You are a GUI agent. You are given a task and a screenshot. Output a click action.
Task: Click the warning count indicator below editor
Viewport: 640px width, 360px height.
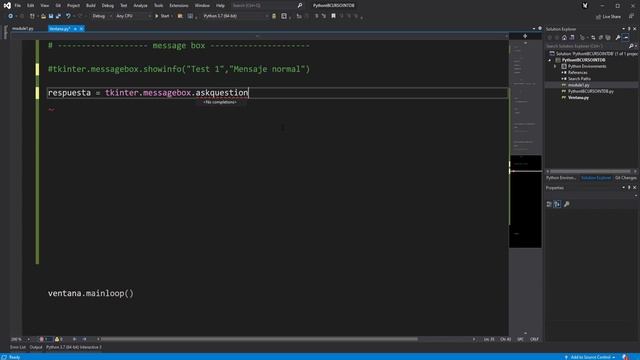click(59, 339)
